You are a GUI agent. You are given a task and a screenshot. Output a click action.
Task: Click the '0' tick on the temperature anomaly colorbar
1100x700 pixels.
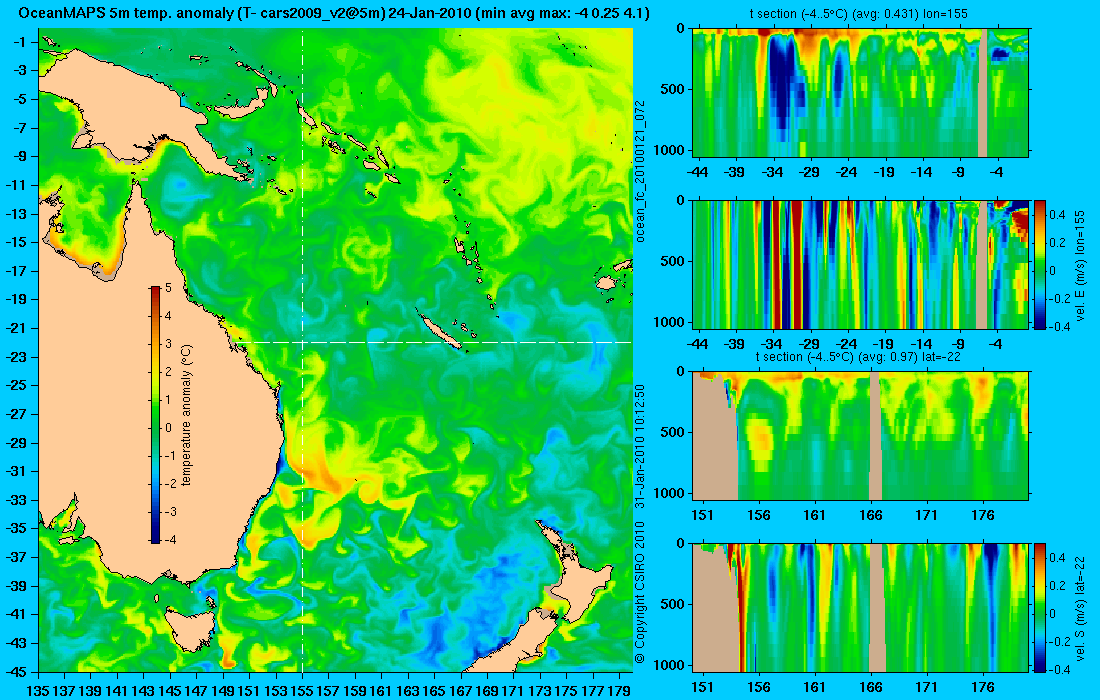168,428
